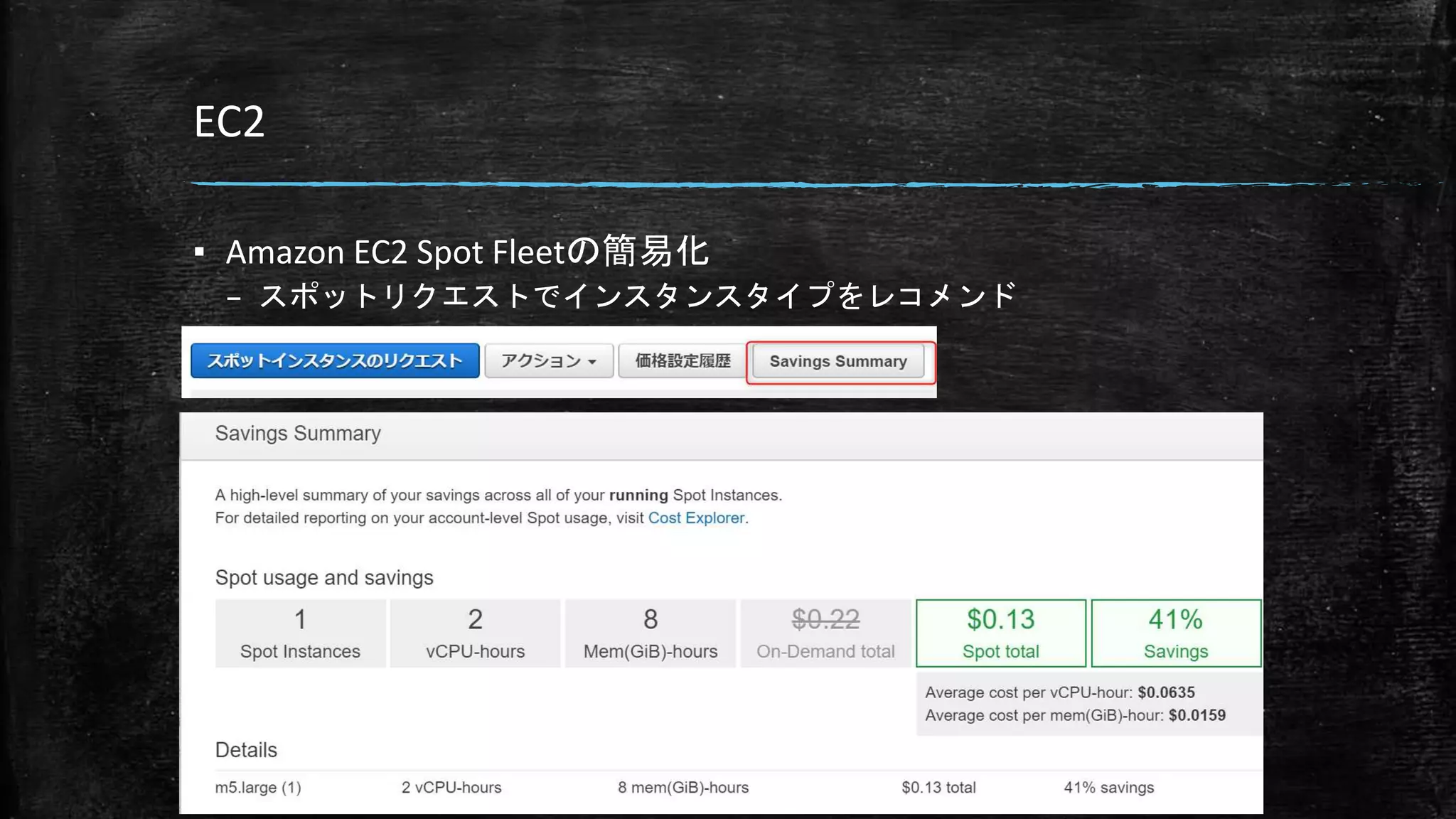The width and height of the screenshot is (1456, 819).
Task: Open the アクション dropdown menu
Action: 549,361
